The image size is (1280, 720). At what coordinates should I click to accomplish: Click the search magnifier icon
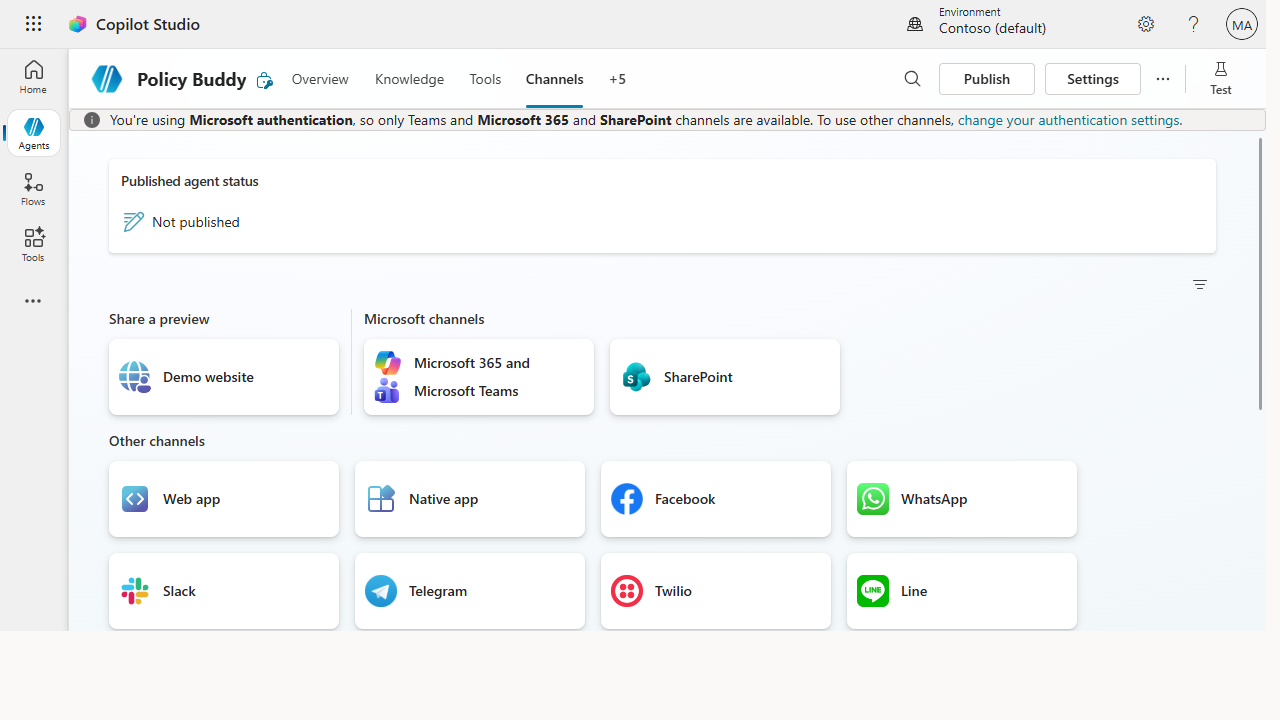(x=912, y=79)
